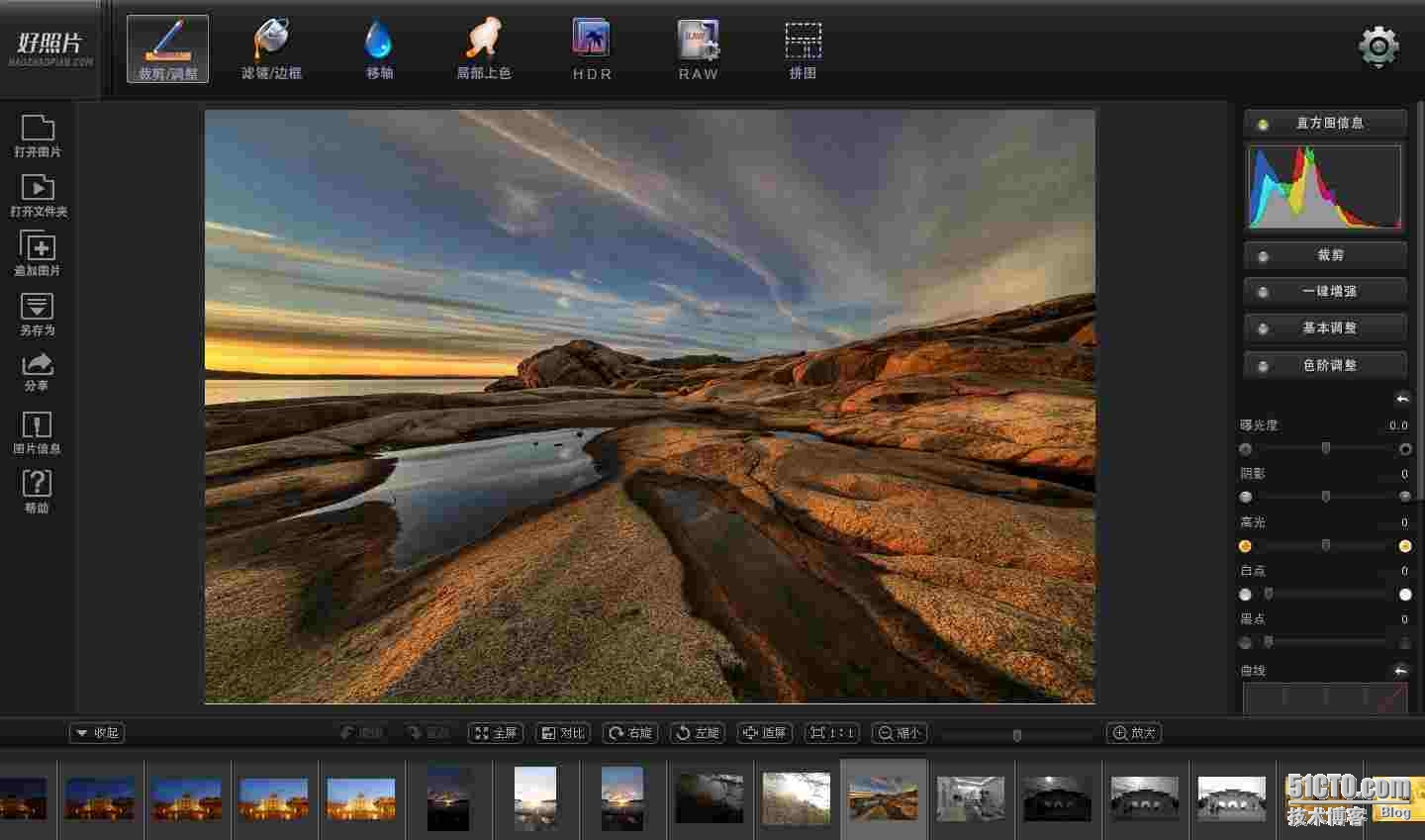Open the RAW processing tab
This screenshot has width=1425, height=840.
(x=698, y=48)
